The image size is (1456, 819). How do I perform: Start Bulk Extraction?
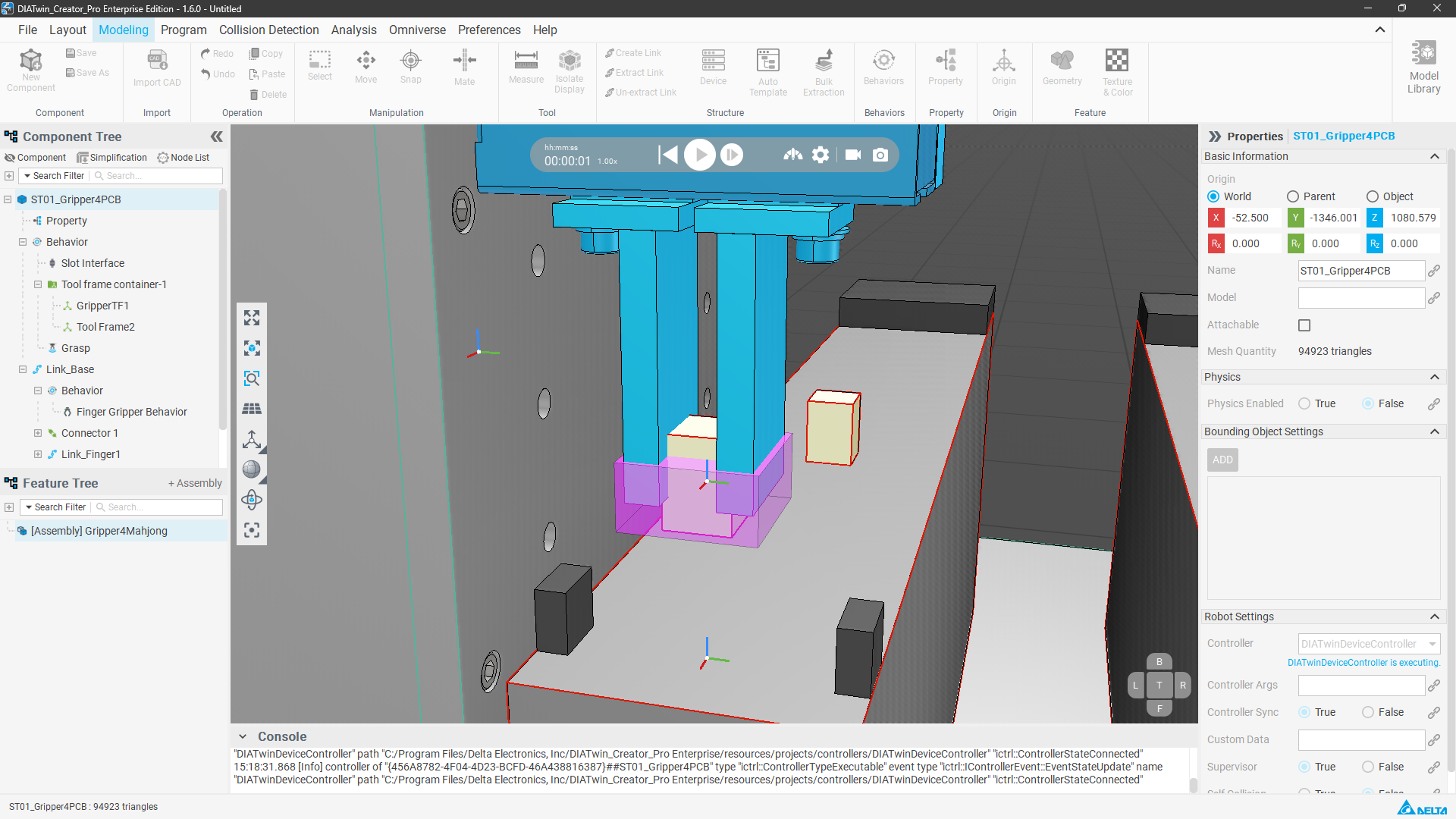[824, 72]
